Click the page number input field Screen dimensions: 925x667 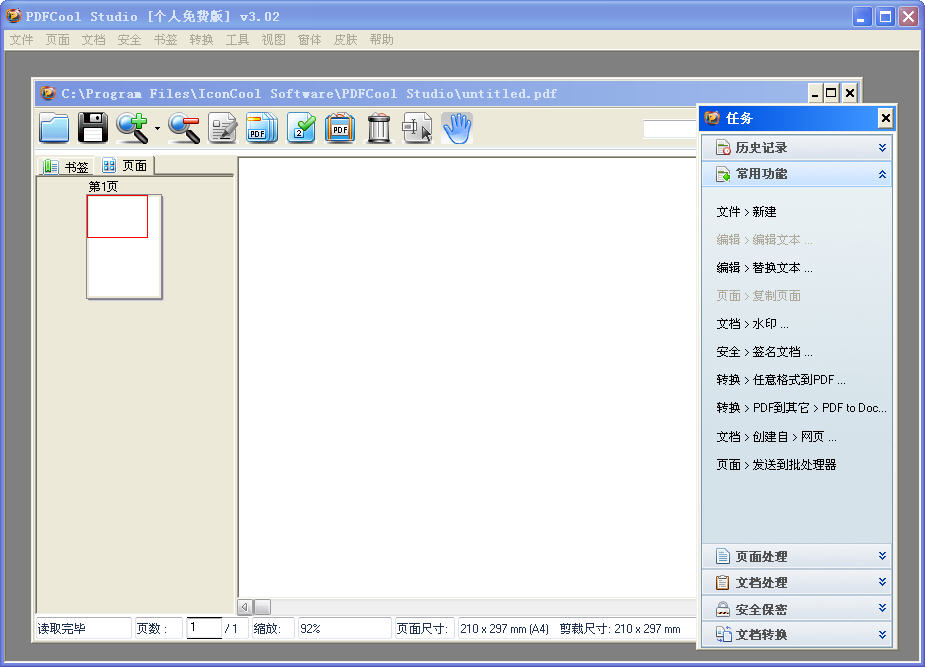(204, 628)
